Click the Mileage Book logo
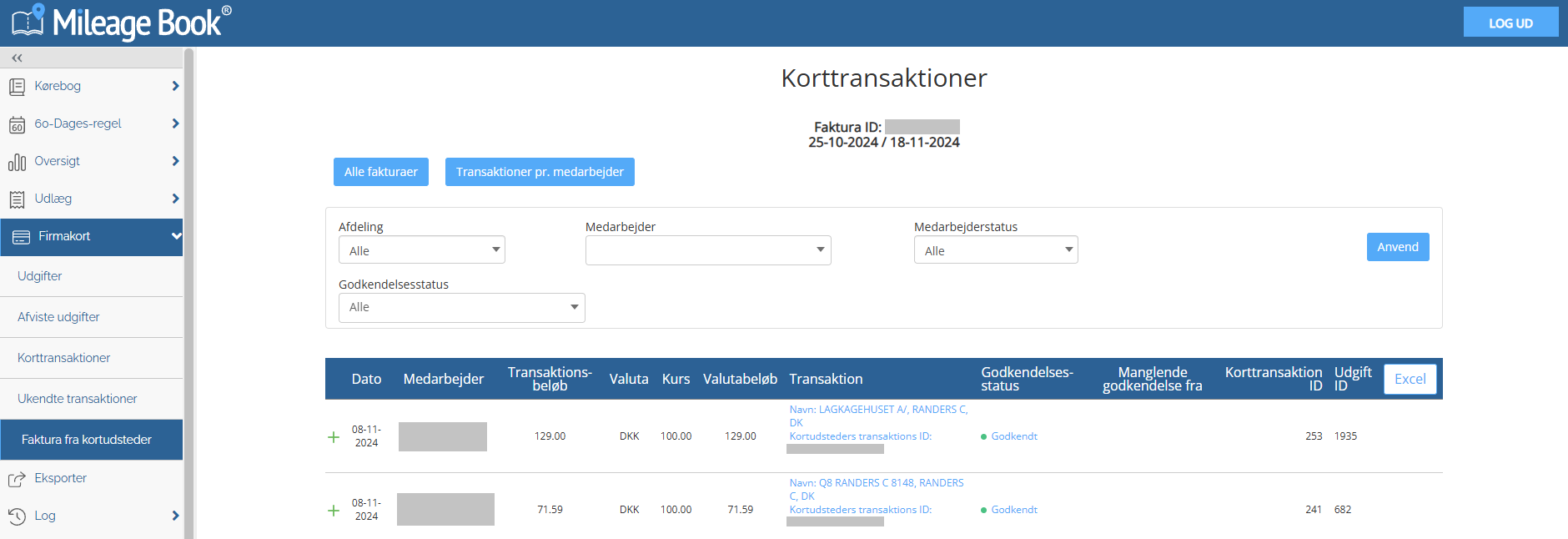 coord(122,23)
